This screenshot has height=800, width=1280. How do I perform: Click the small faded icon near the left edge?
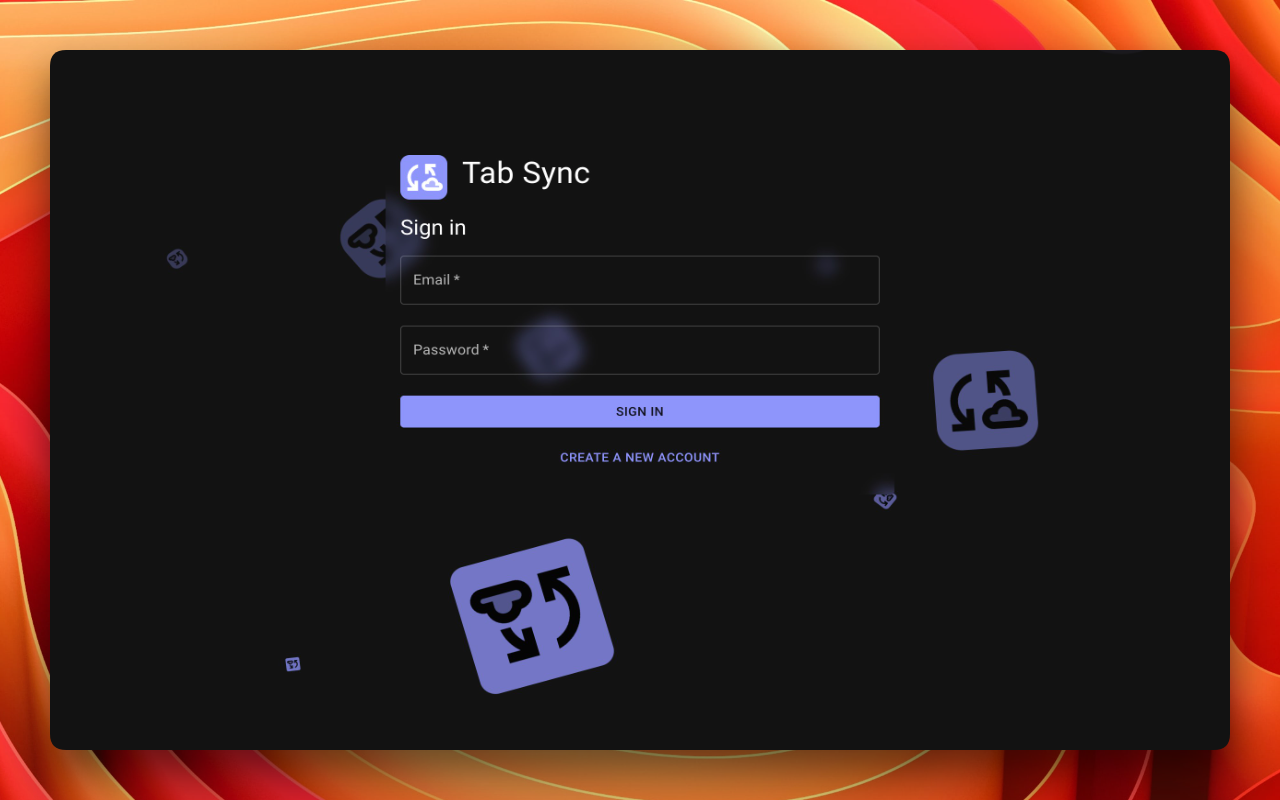(177, 258)
